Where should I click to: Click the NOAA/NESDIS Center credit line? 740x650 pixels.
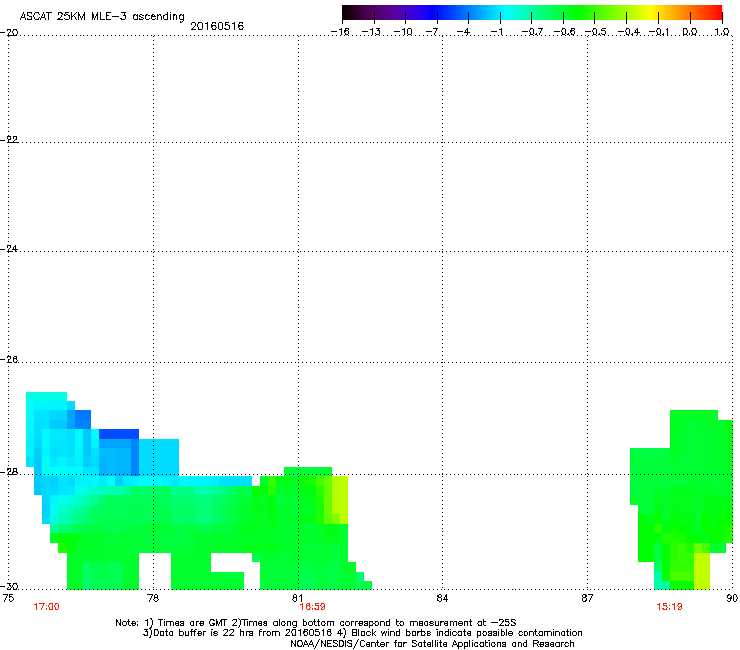(x=432, y=644)
